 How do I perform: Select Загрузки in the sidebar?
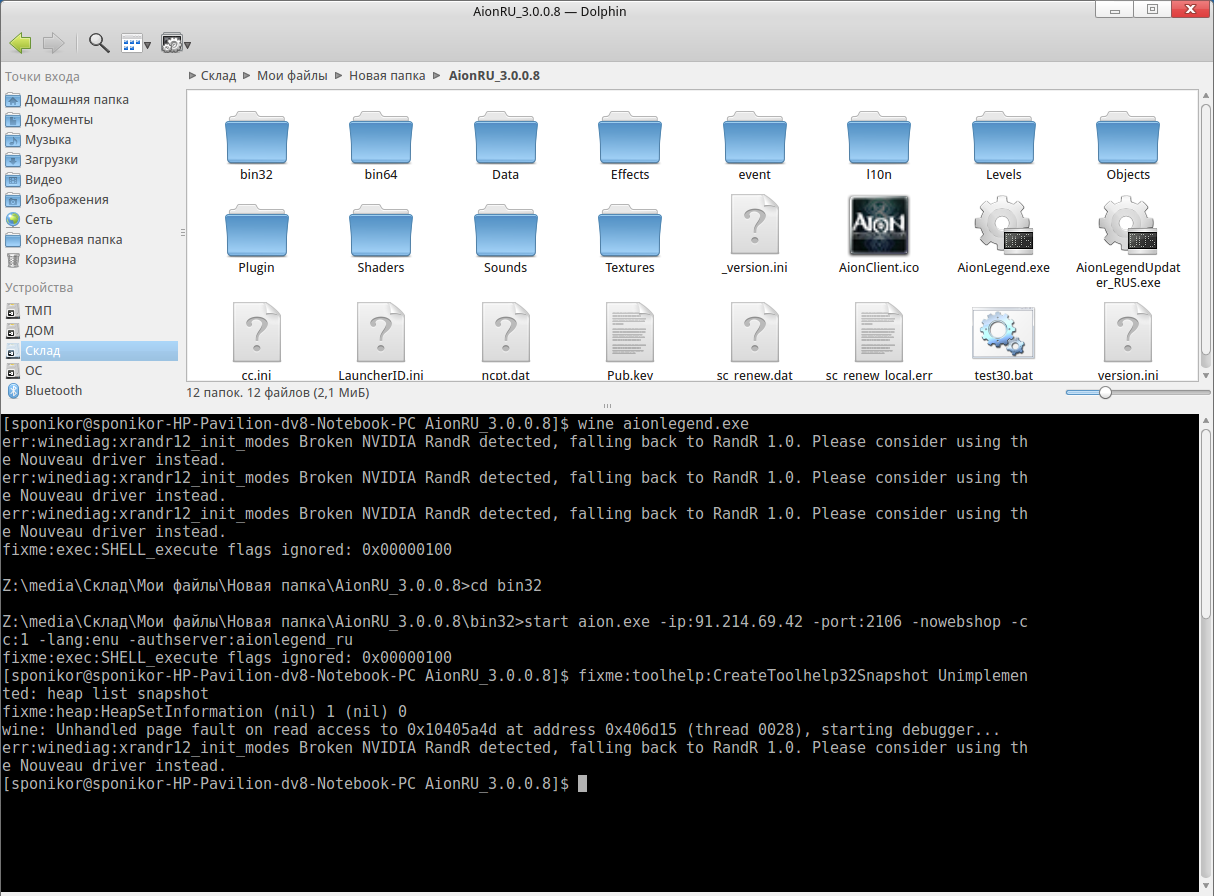click(x=51, y=160)
